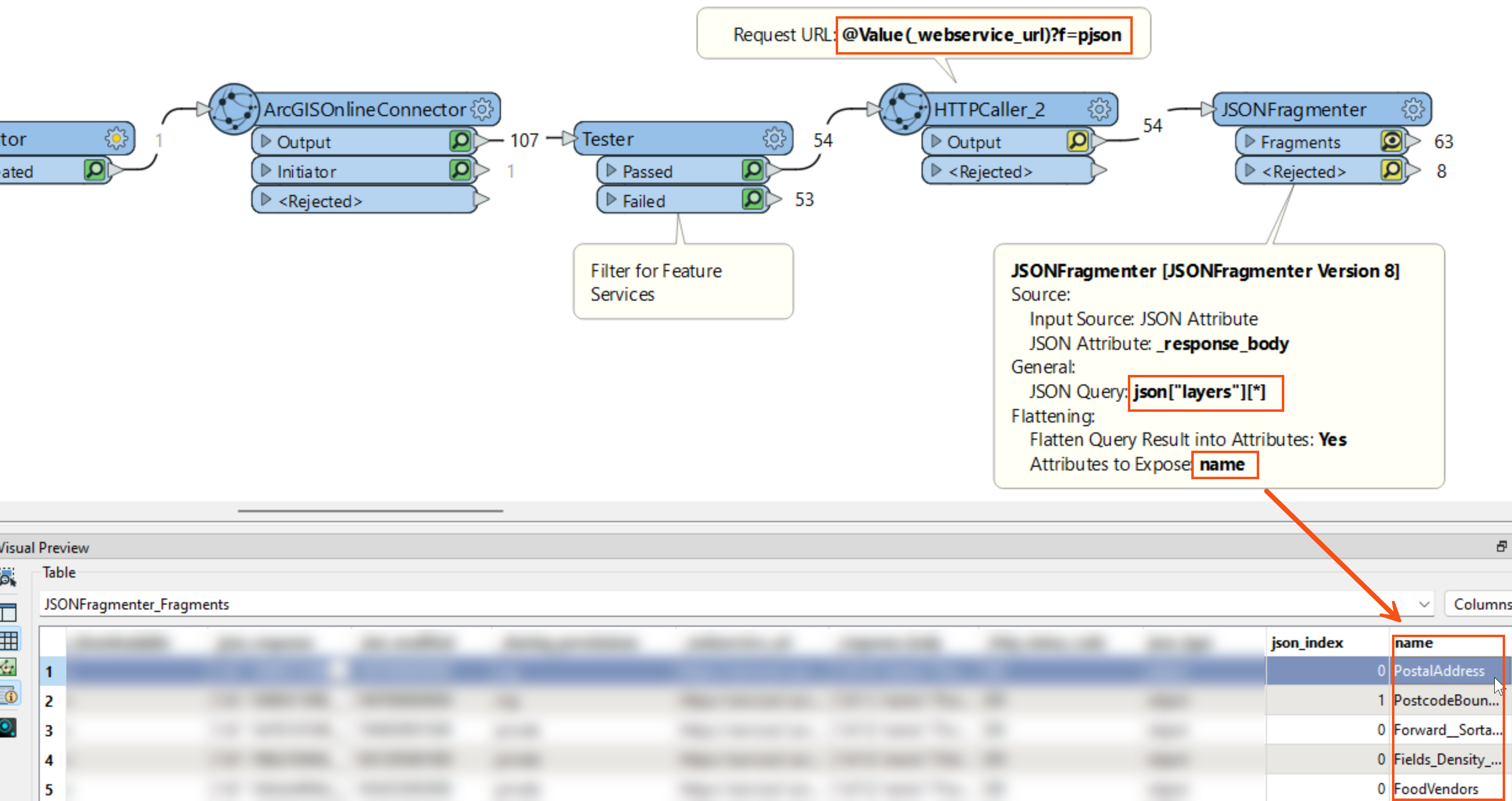Expand JSONFragmenter Fragments port triangle
Viewport: 1512px width, 801px height.
(1250, 141)
